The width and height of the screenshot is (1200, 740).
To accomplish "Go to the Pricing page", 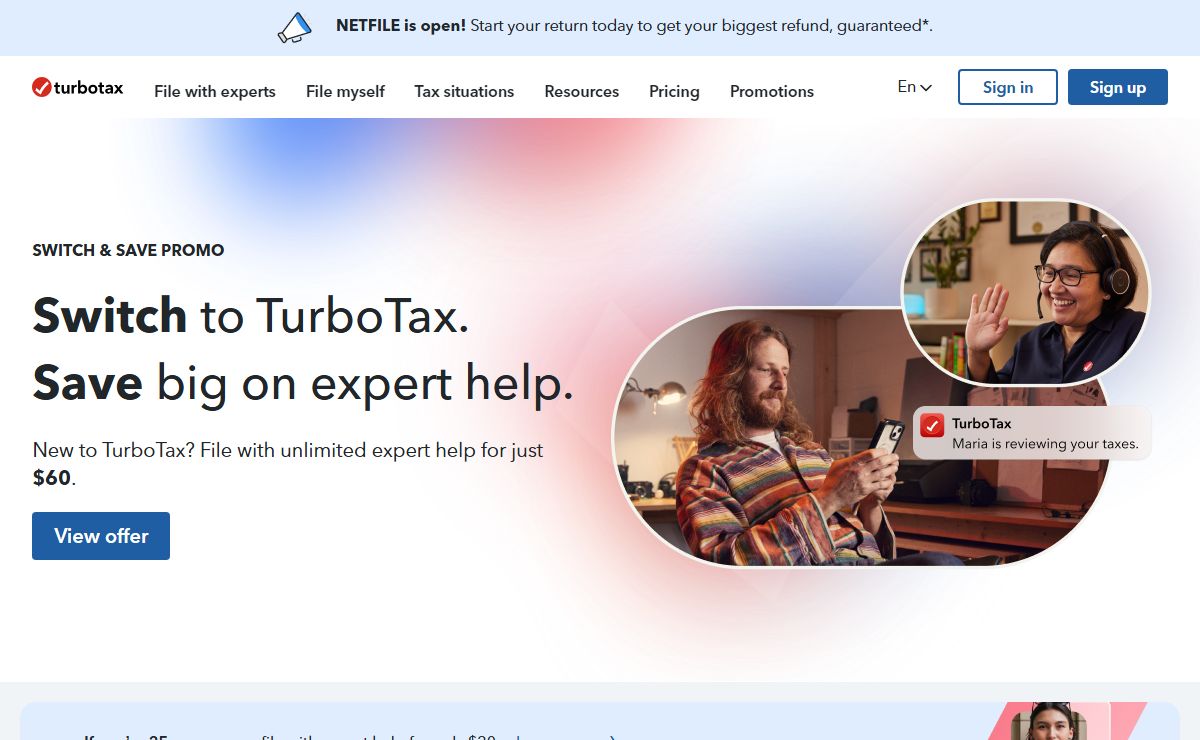I will click(674, 91).
